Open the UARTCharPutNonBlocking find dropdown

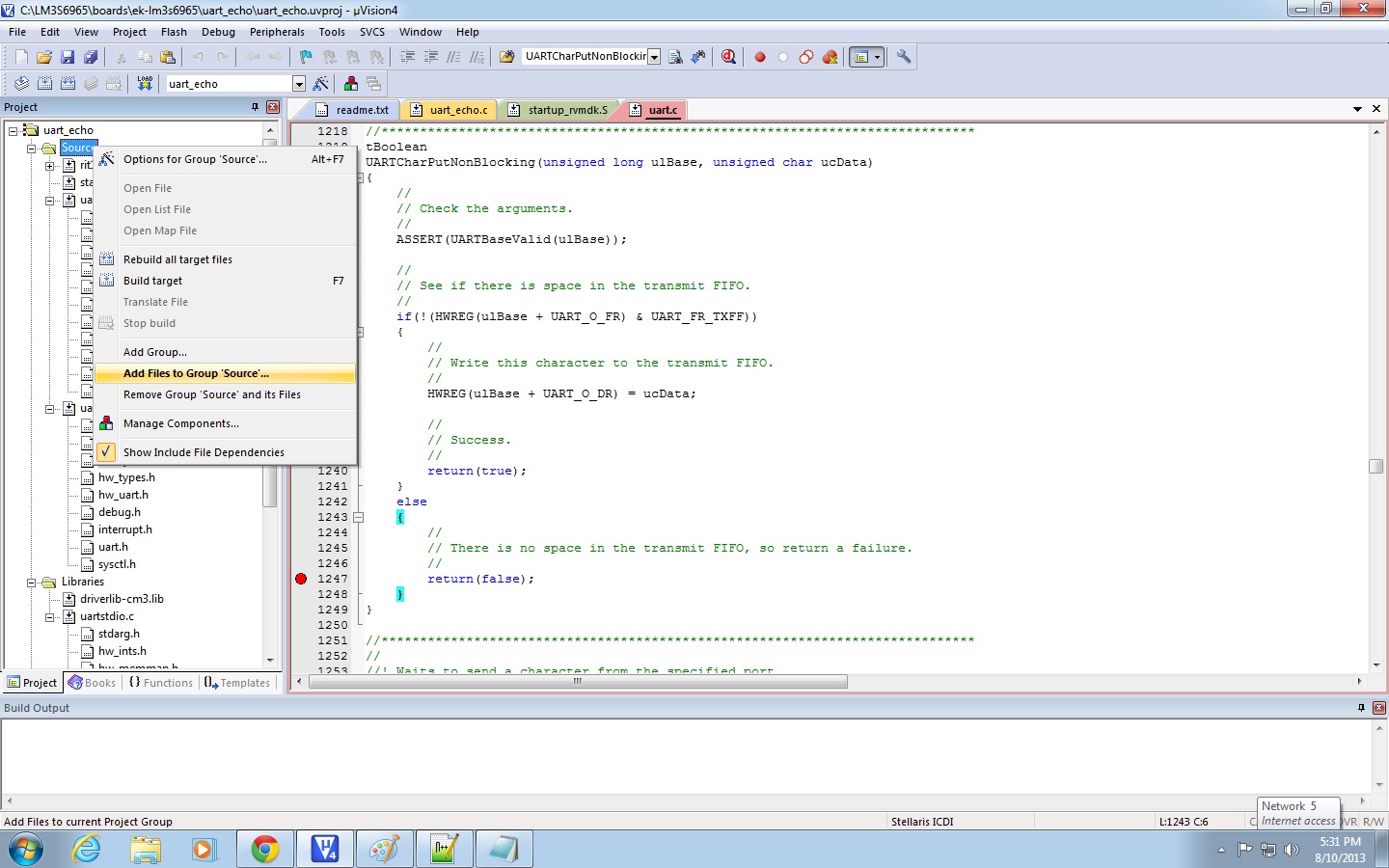(x=654, y=57)
